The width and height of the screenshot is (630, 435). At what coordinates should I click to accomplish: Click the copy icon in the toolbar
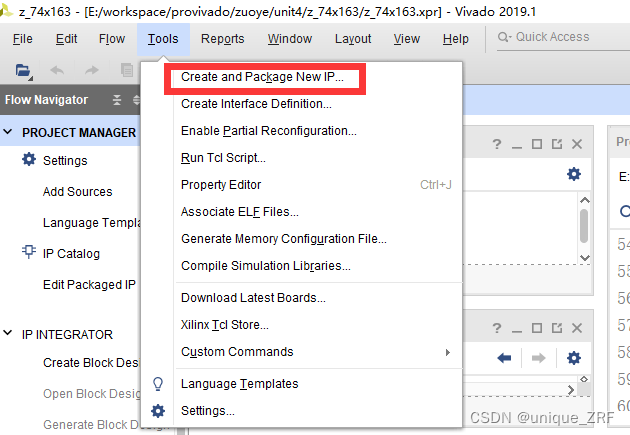pos(127,70)
